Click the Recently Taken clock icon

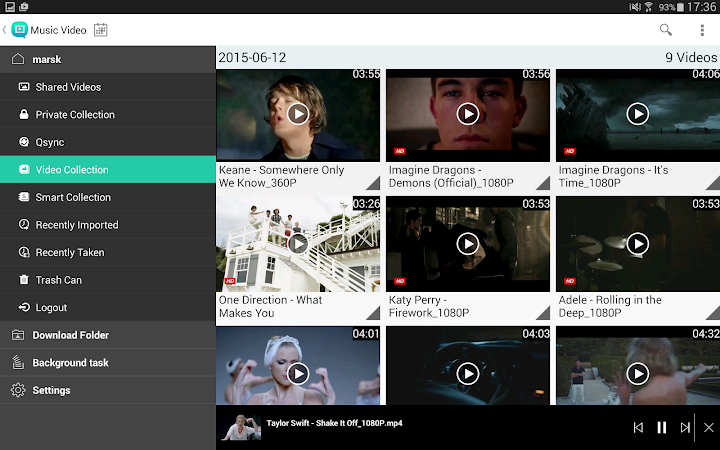[24, 252]
